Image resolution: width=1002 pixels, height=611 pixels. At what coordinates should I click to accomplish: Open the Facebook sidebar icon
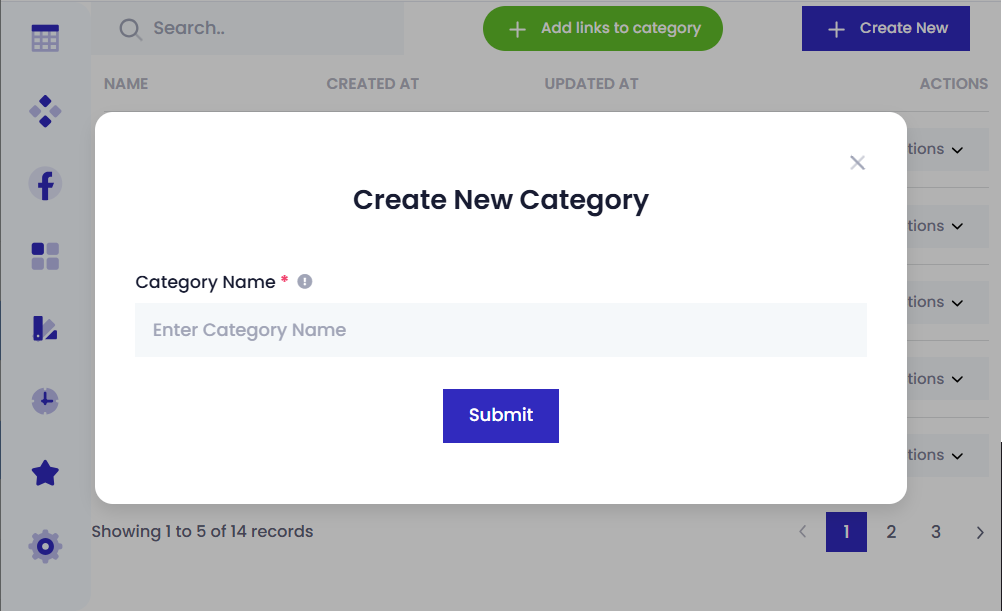click(45, 183)
